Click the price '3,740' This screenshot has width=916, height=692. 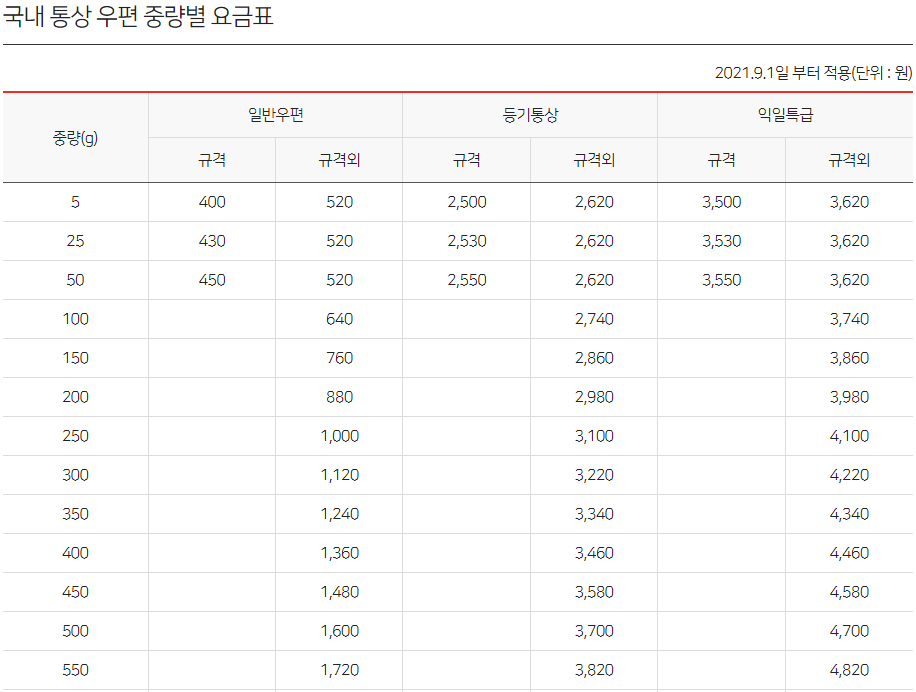tap(849, 319)
